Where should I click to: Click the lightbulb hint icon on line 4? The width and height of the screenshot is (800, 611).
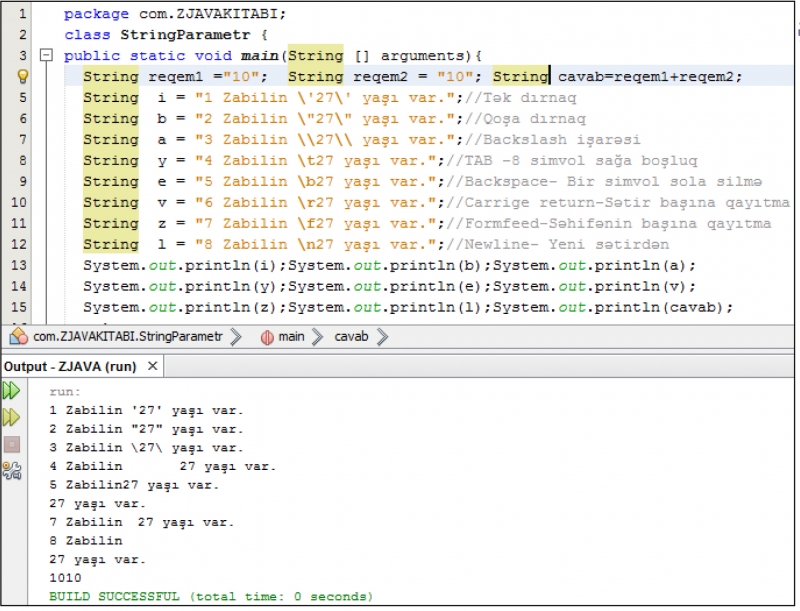pos(23,77)
